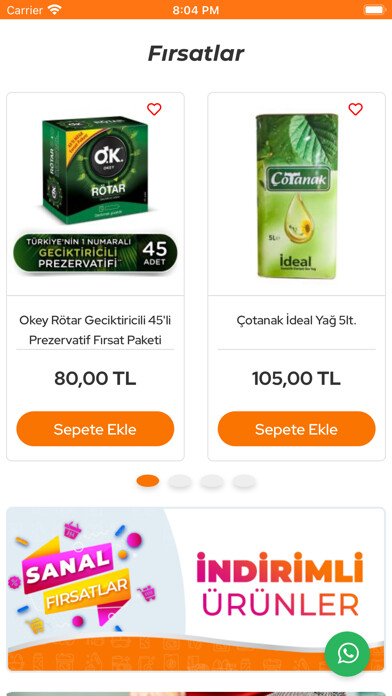This screenshot has width=392, height=696.
Task: Go to first carousel page dot
Action: [148, 481]
